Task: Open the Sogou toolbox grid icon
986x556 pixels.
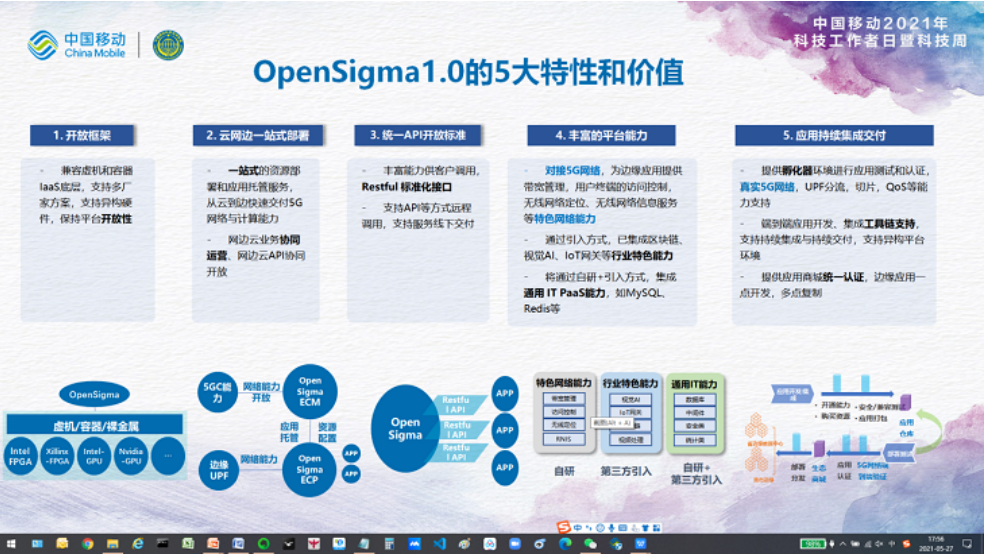Action: coord(656,528)
